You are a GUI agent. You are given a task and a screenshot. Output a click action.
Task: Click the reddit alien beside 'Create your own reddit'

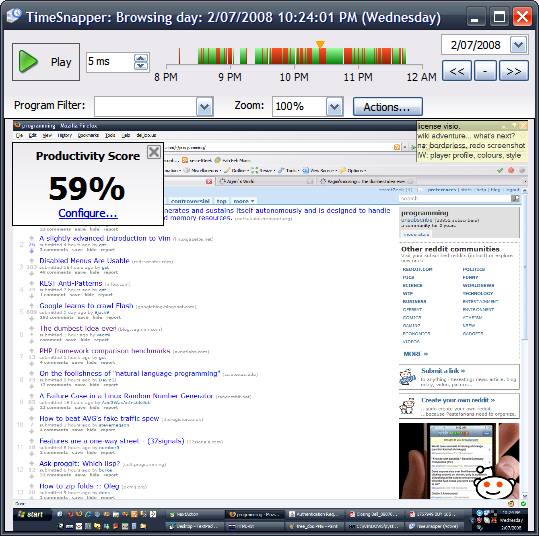coord(407,406)
